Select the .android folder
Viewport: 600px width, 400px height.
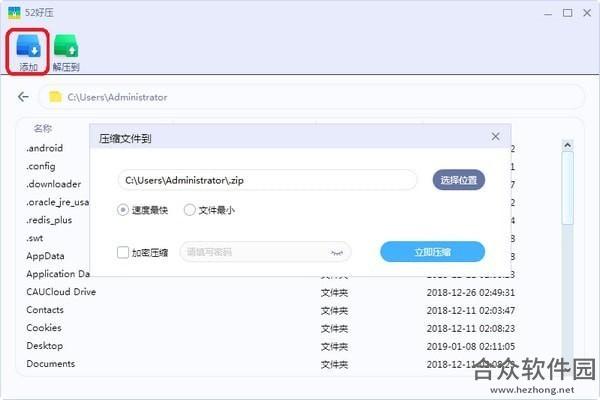[x=44, y=148]
